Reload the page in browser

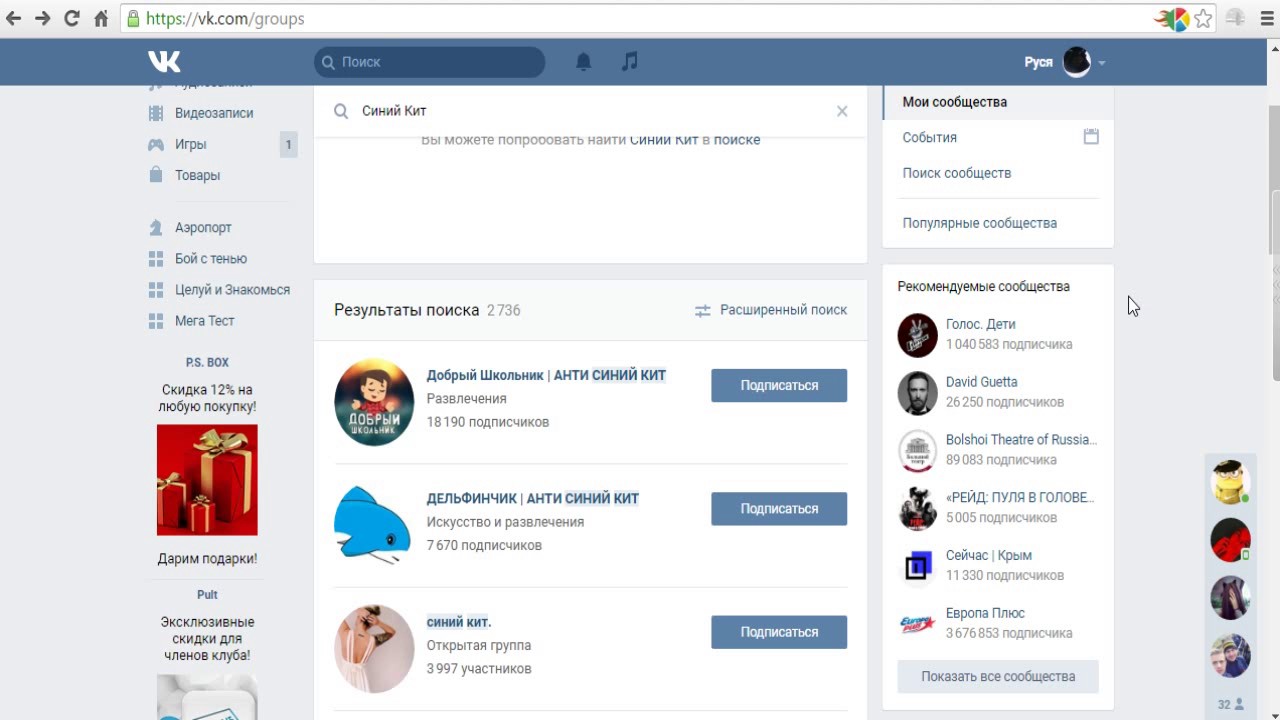point(71,18)
